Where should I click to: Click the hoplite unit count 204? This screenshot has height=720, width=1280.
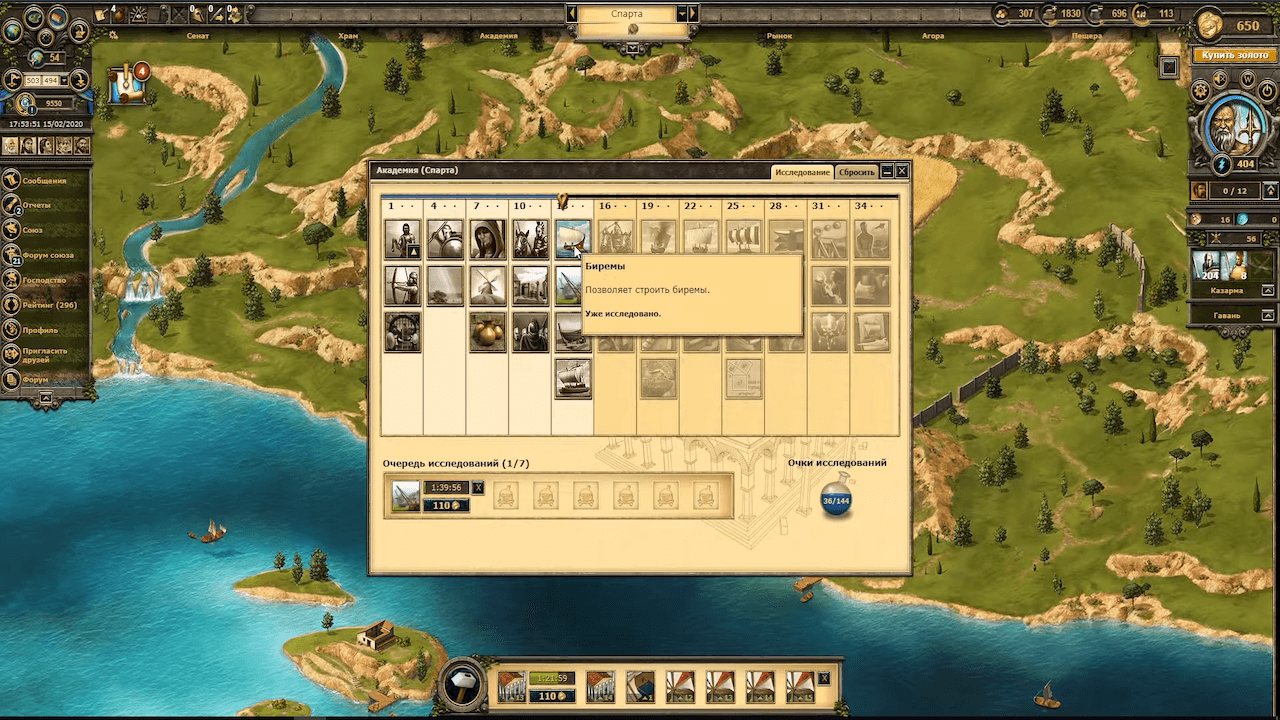(1208, 267)
